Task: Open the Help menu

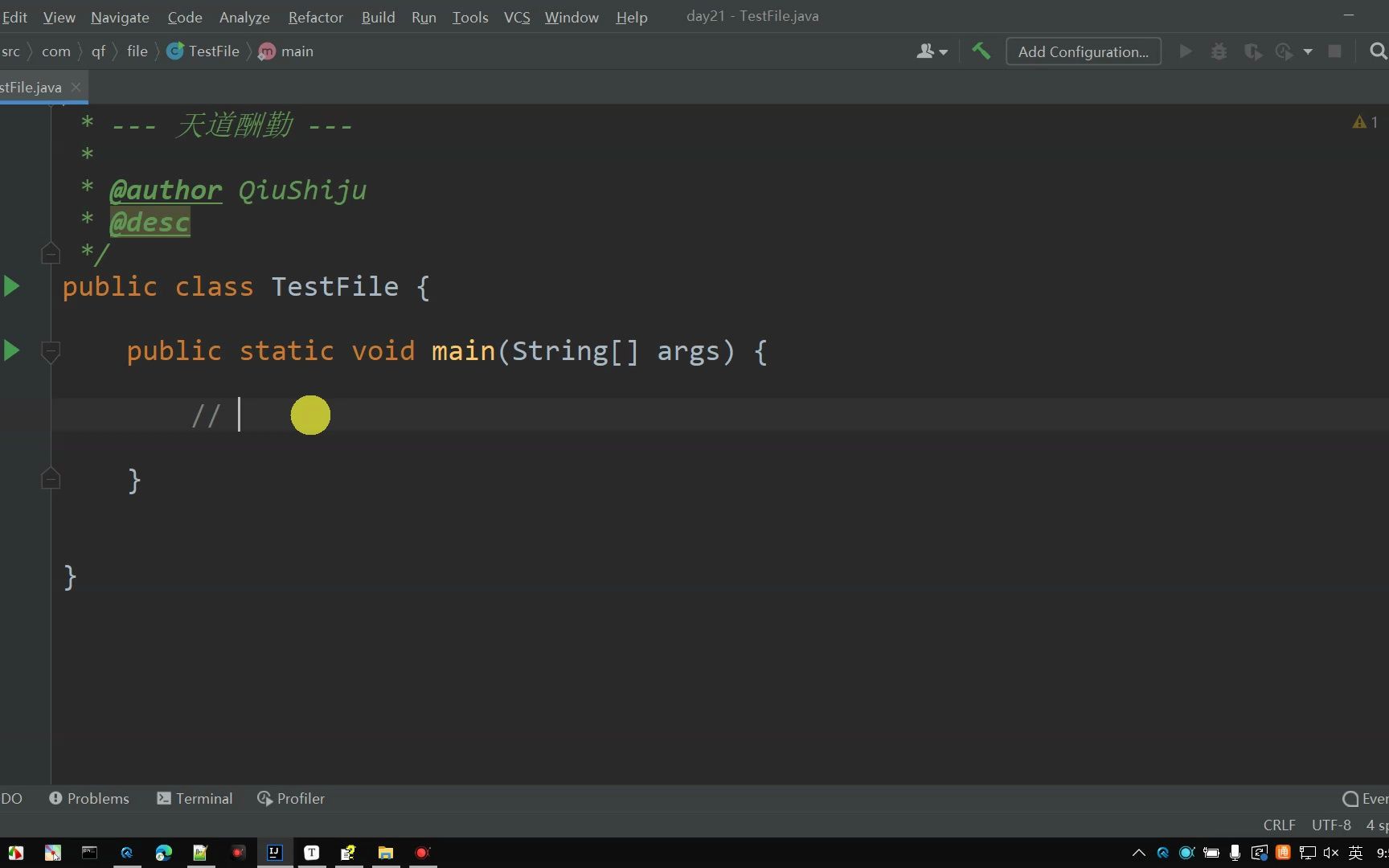Action: tap(632, 17)
